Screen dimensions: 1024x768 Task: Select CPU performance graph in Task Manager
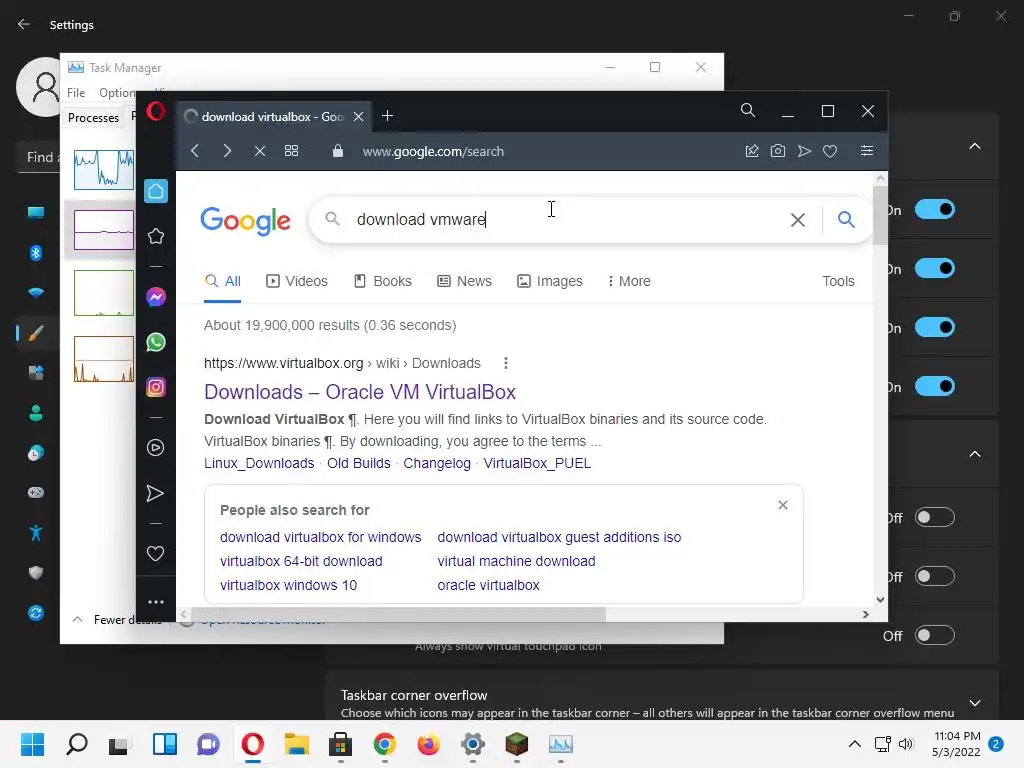[x=104, y=170]
